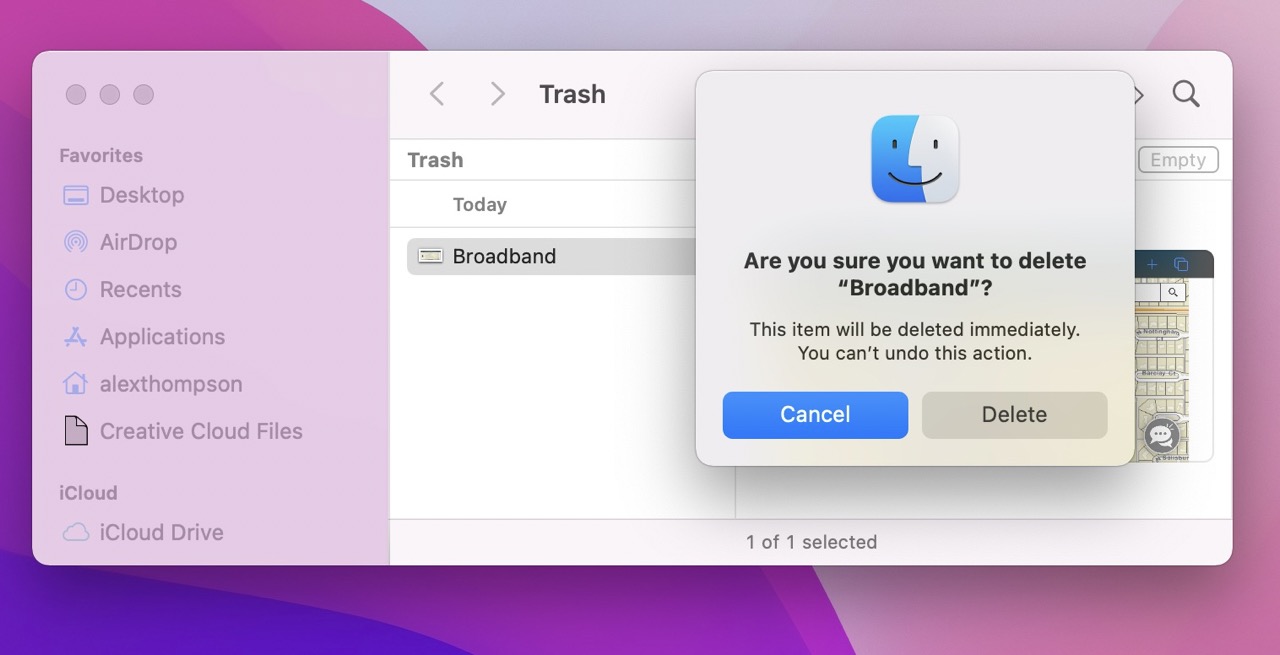Click the Recents clock icon
1280x655 pixels.
(76, 289)
